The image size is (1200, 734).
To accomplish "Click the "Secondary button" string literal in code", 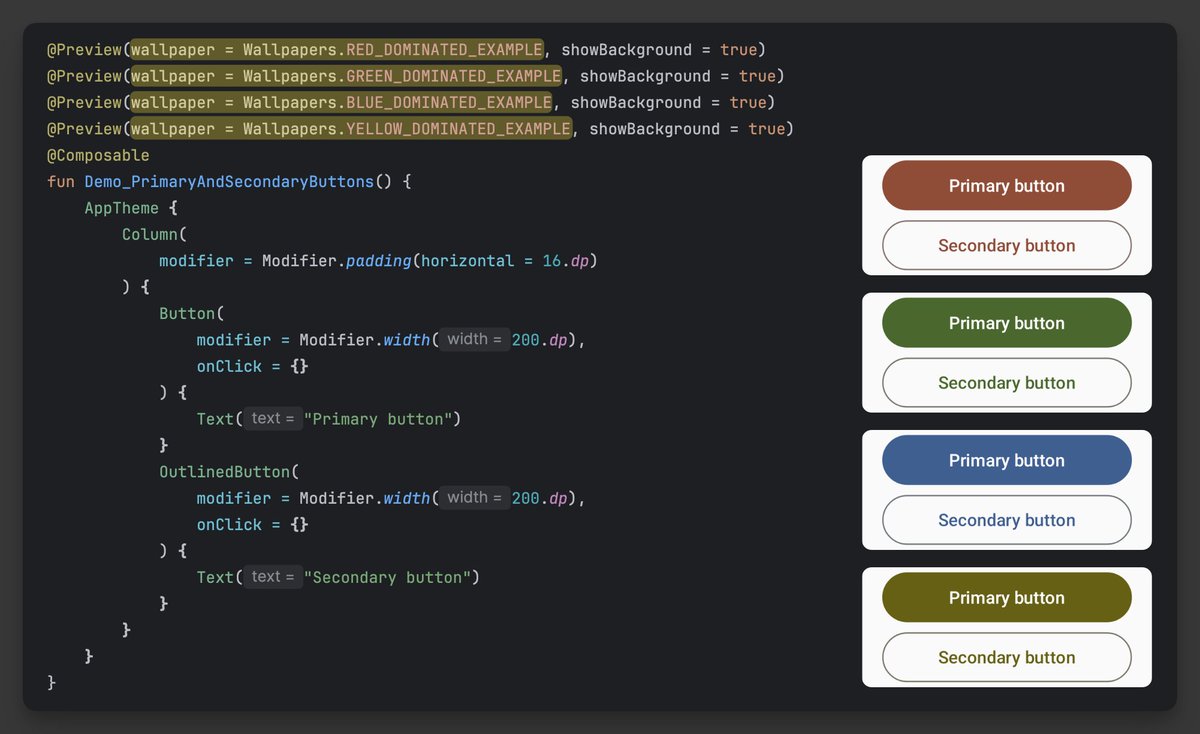I will point(388,577).
